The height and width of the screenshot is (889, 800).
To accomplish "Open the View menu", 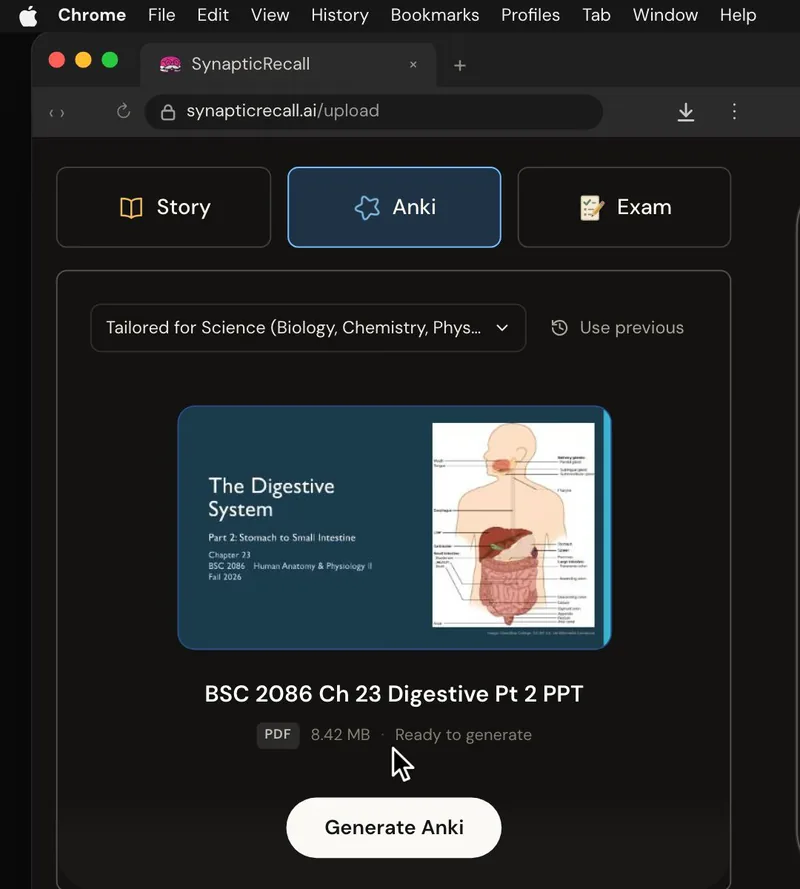I will point(270,15).
